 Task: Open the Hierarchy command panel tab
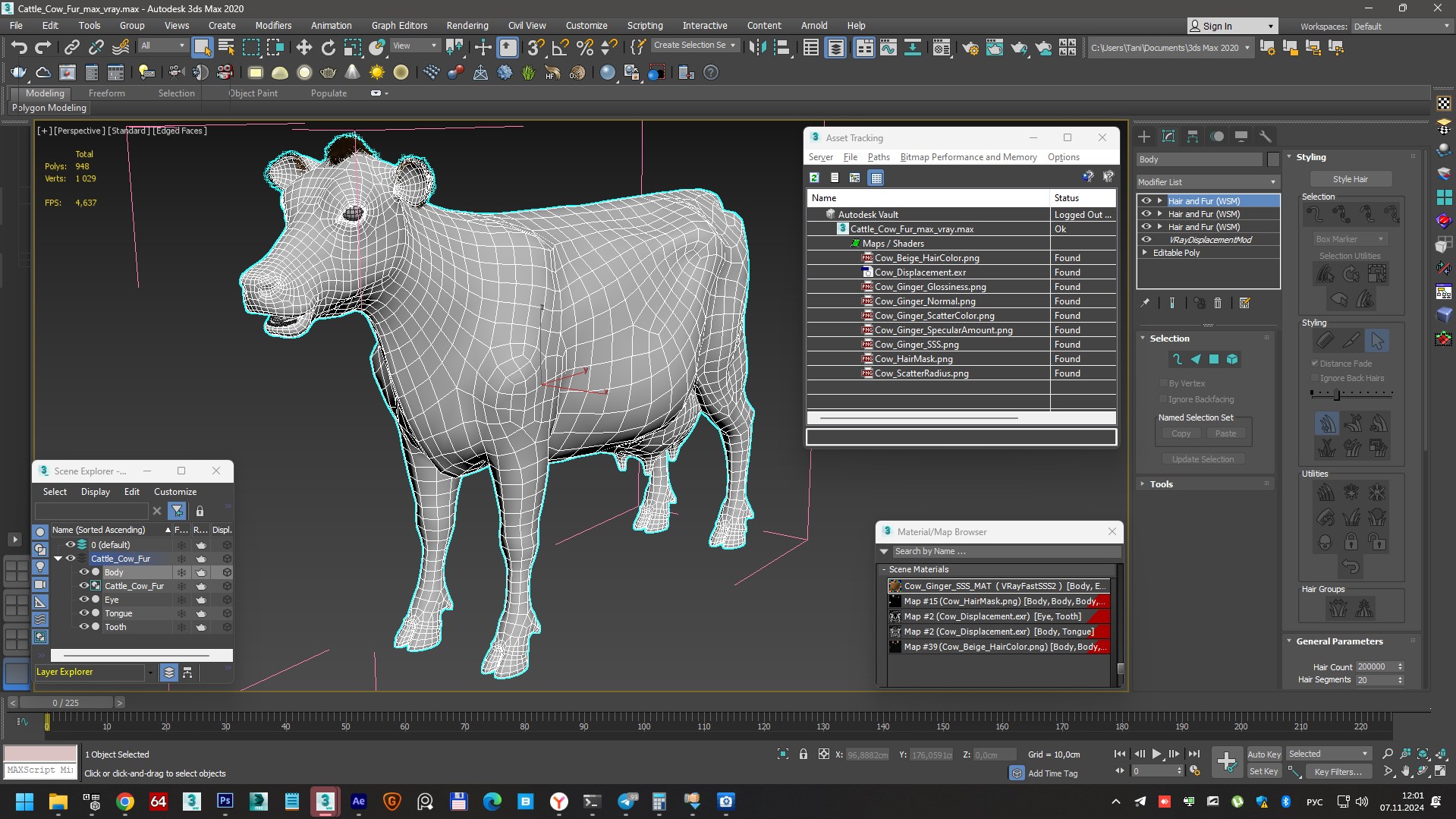(1193, 137)
